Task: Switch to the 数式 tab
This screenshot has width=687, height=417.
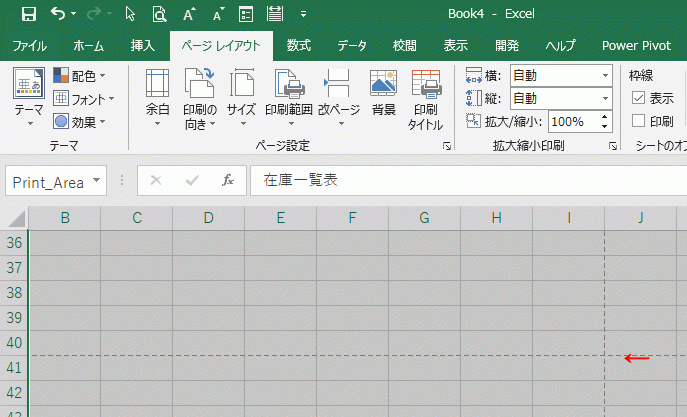Action: point(299,46)
